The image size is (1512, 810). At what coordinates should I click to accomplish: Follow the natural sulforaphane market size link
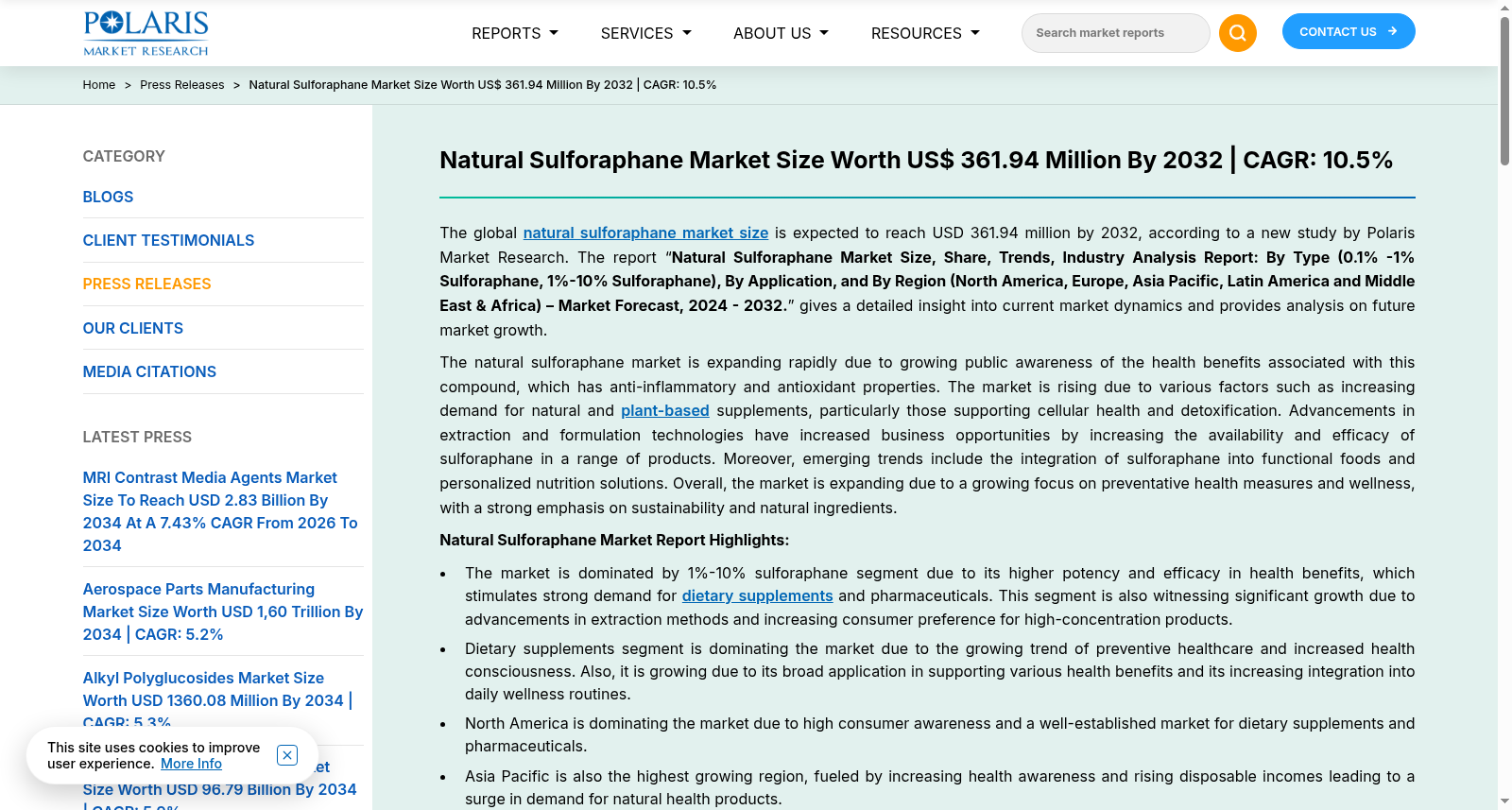(x=645, y=233)
